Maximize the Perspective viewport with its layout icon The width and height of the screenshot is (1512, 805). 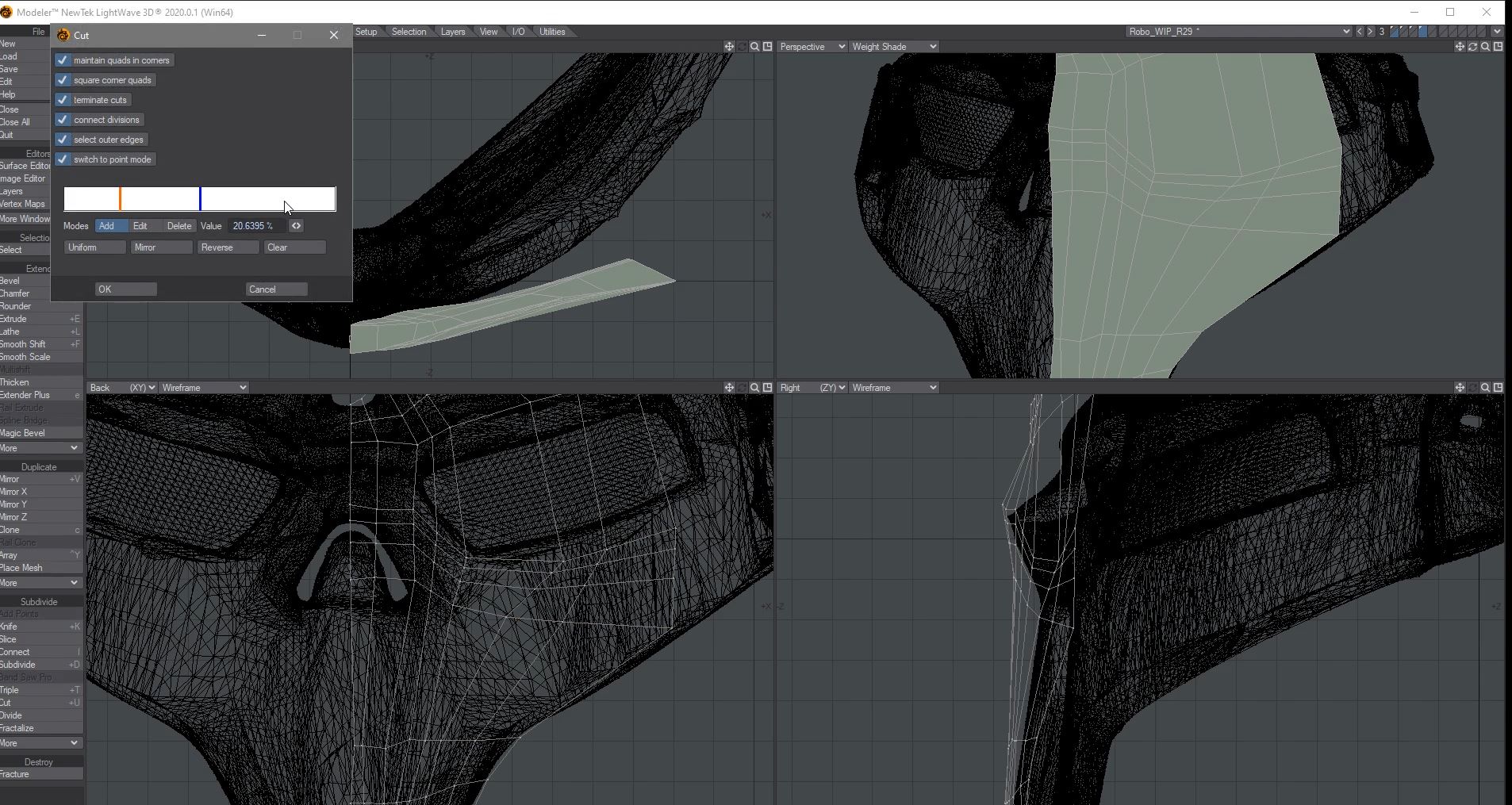tap(1498, 47)
